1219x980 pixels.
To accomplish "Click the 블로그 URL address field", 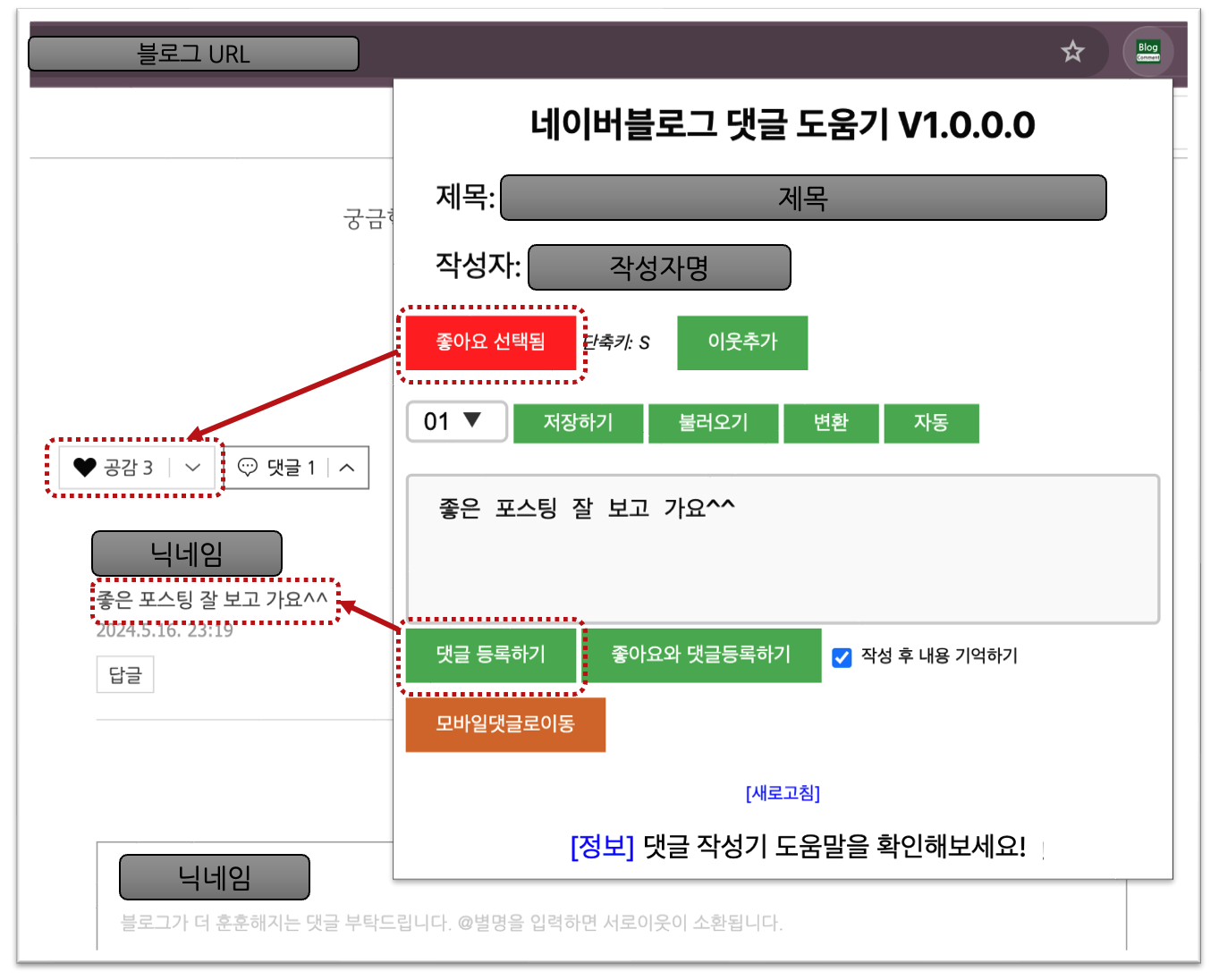I will coord(193,54).
